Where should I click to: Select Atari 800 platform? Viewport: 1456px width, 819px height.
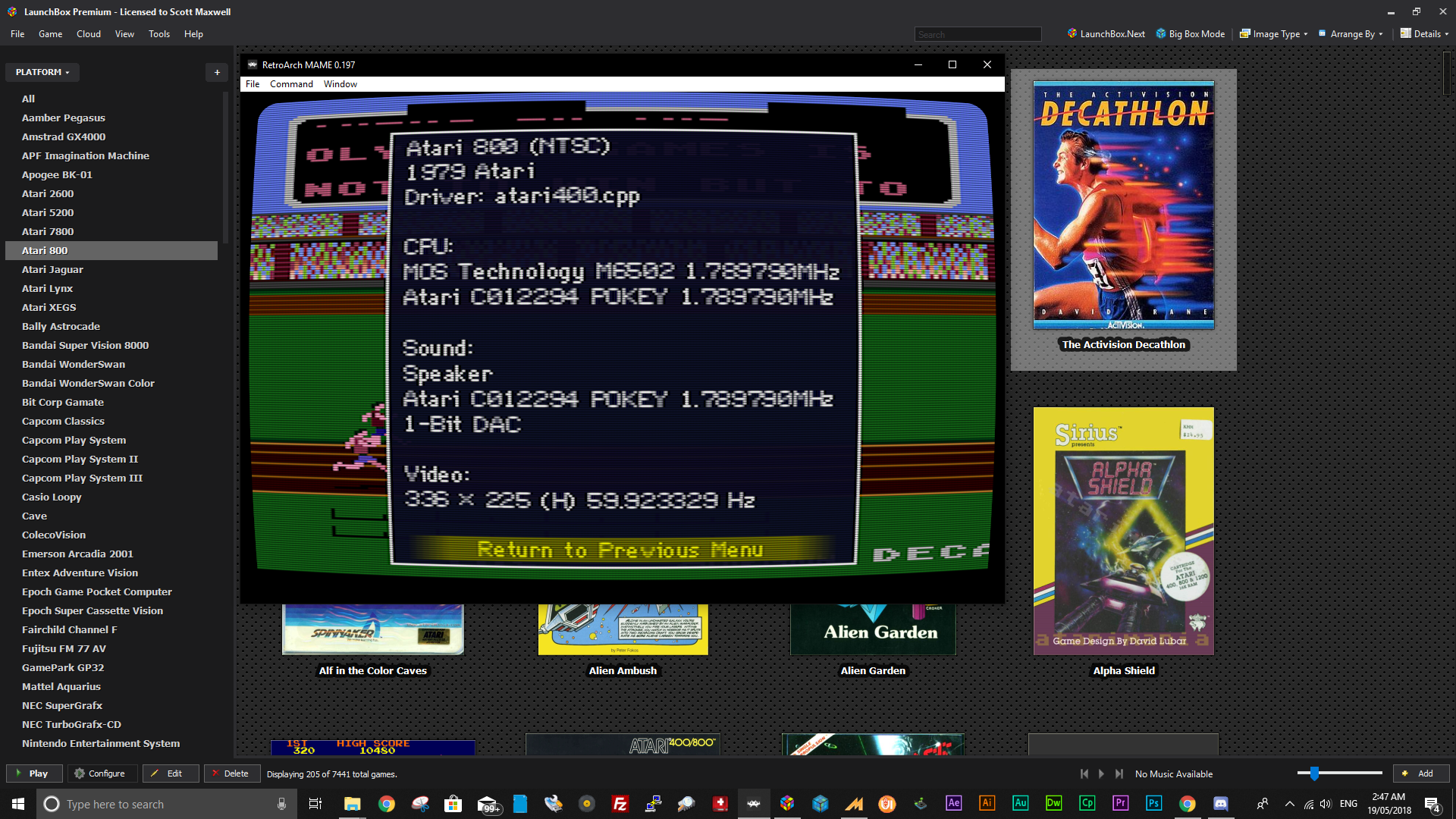coord(111,250)
